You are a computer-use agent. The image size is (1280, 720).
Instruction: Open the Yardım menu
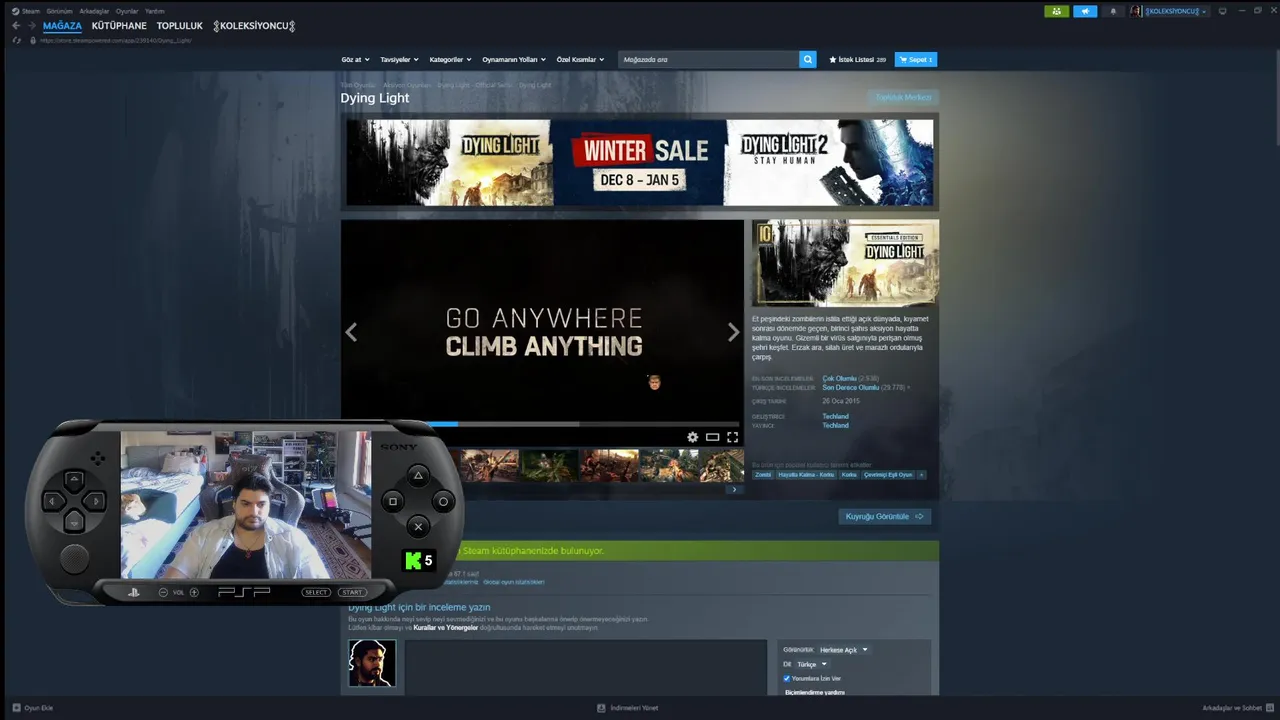pyautogui.click(x=154, y=11)
